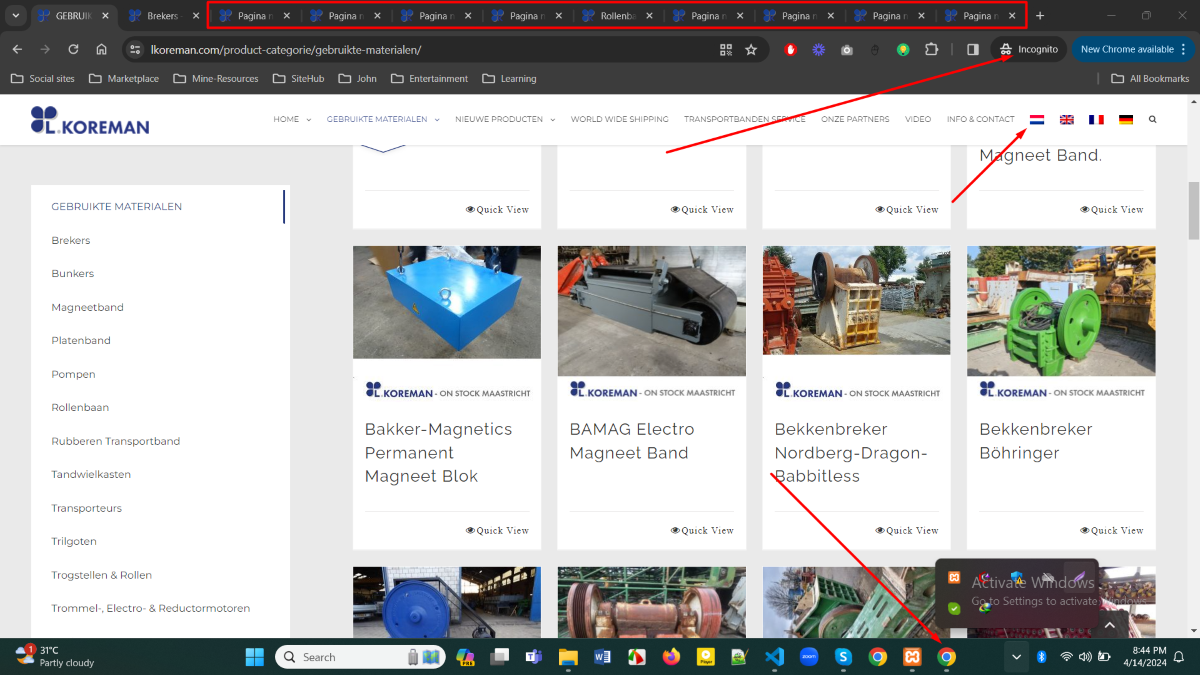Quick View the BAMAG Electro Magneet Band
Viewport: 1200px width, 675px height.
(702, 530)
